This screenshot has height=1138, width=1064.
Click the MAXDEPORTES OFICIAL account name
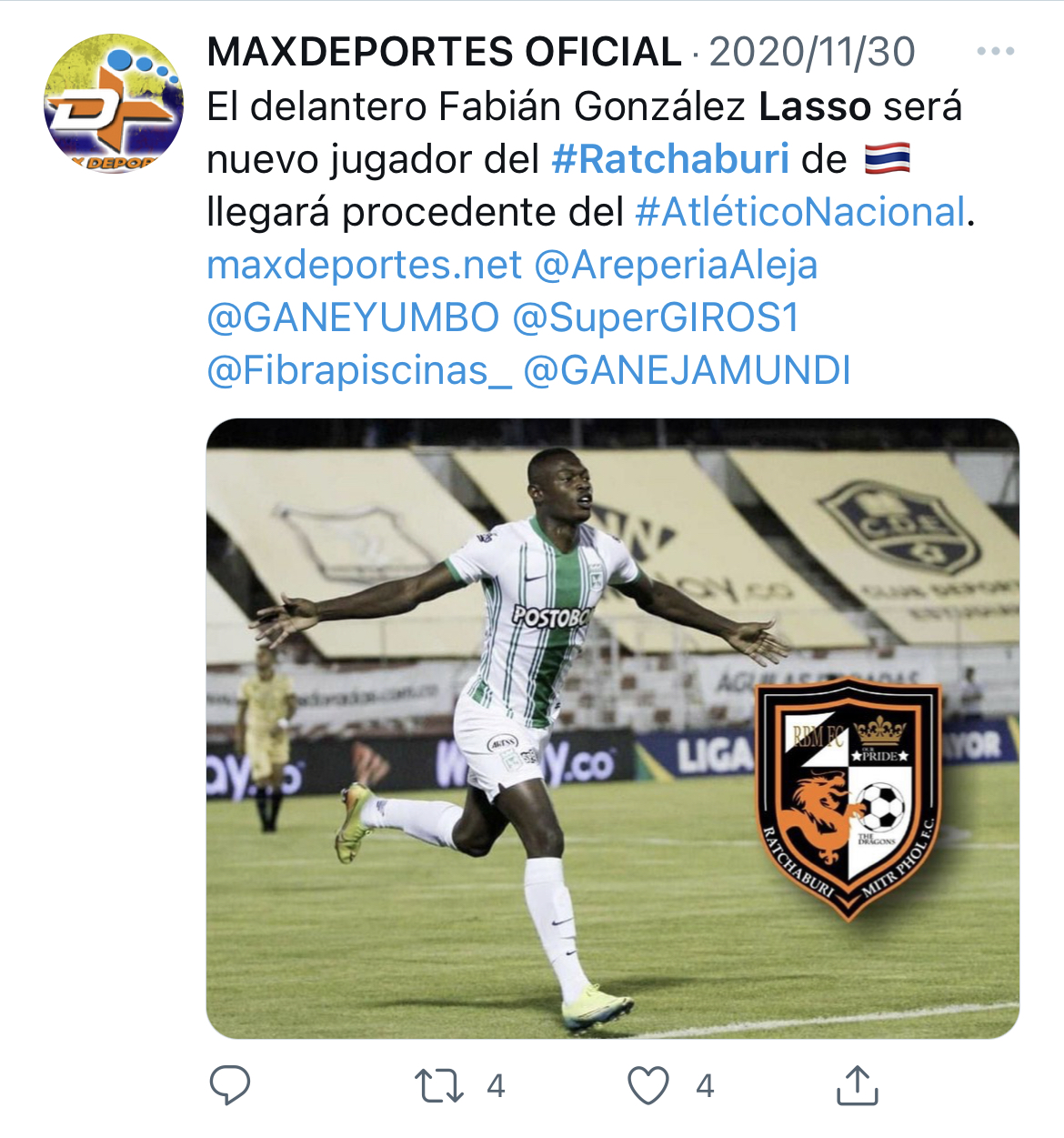444,52
